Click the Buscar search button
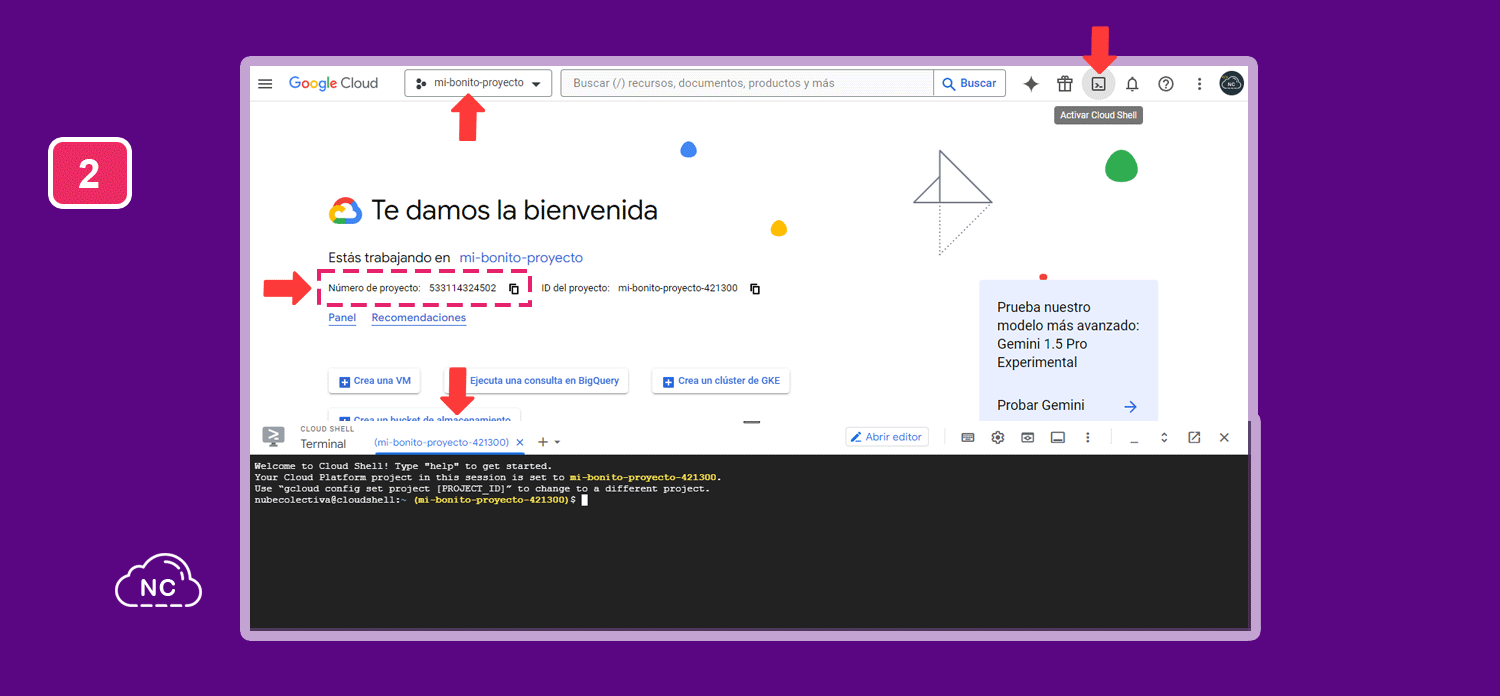 click(x=970, y=84)
